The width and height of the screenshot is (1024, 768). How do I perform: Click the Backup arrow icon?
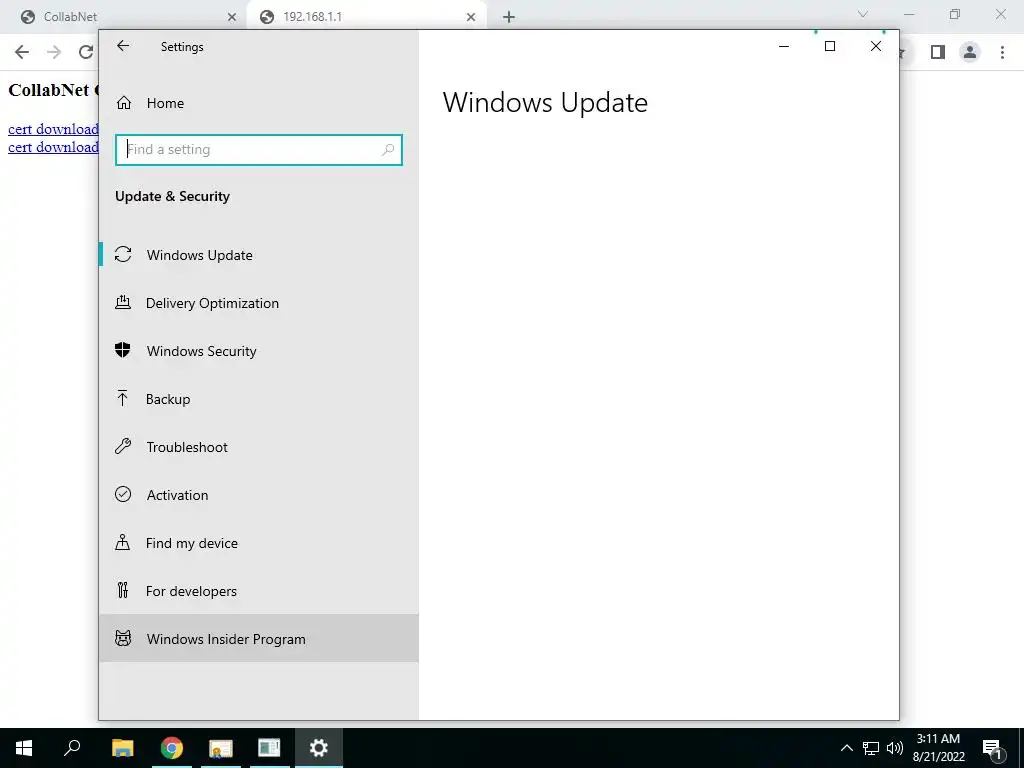(x=123, y=398)
